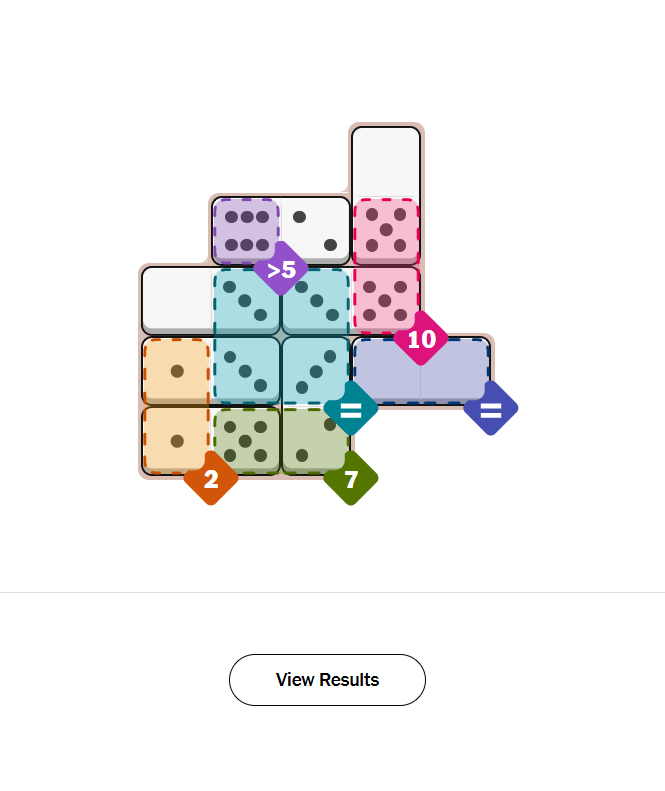Click the pink 10 sum badge
The image size is (665, 791).
click(421, 339)
